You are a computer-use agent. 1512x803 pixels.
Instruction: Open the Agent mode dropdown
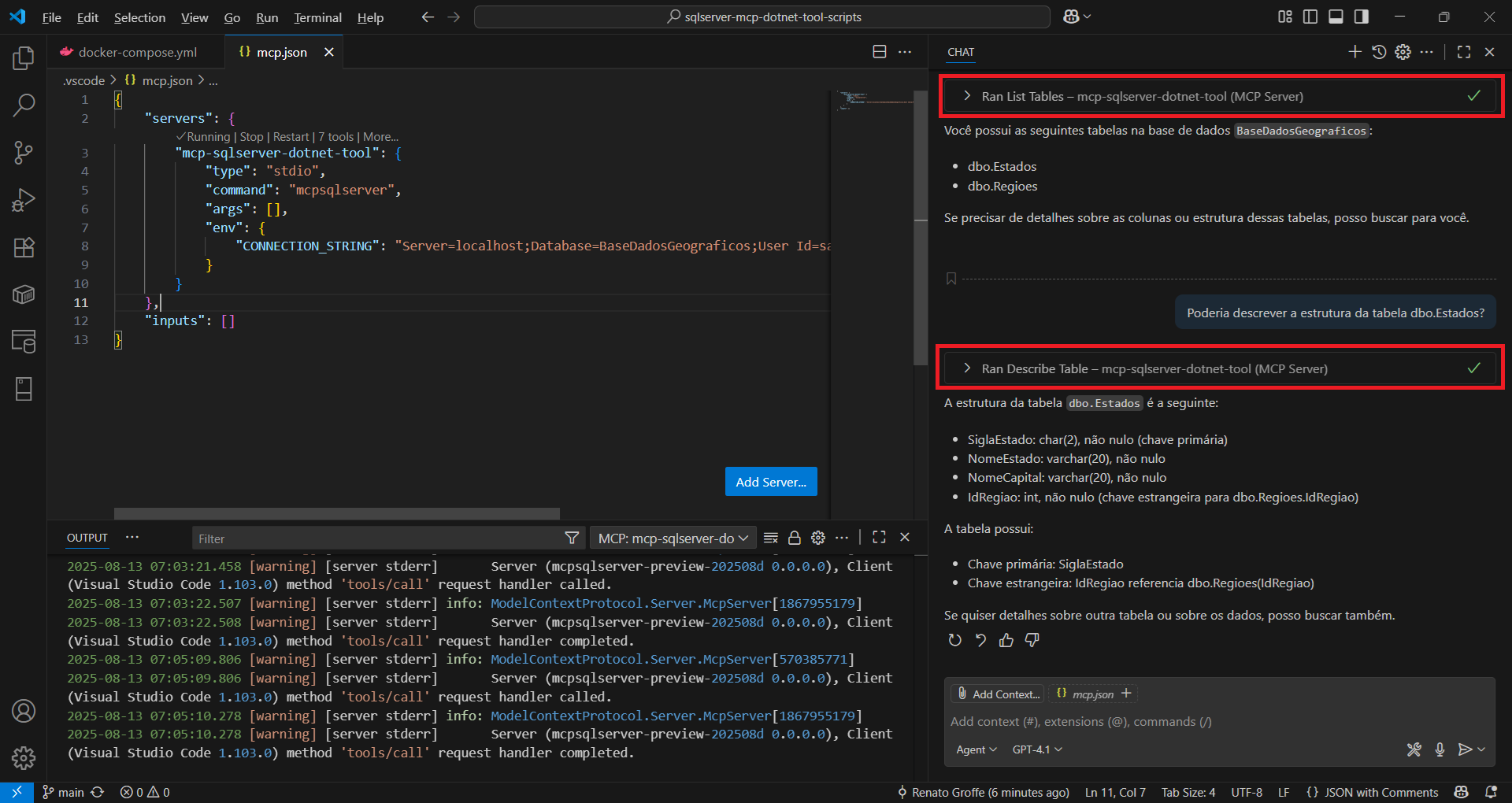pos(976,749)
